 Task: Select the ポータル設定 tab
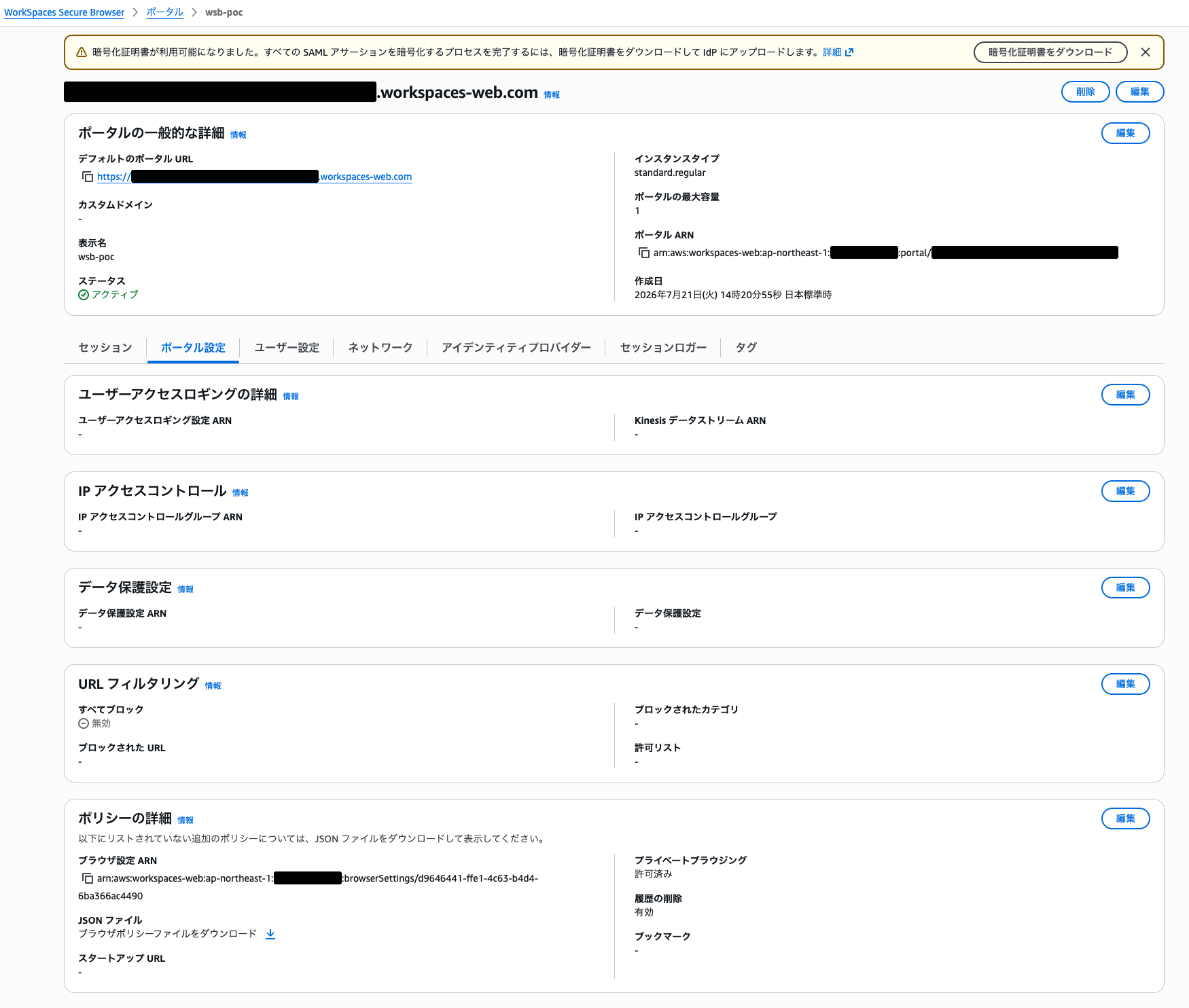[x=193, y=348]
